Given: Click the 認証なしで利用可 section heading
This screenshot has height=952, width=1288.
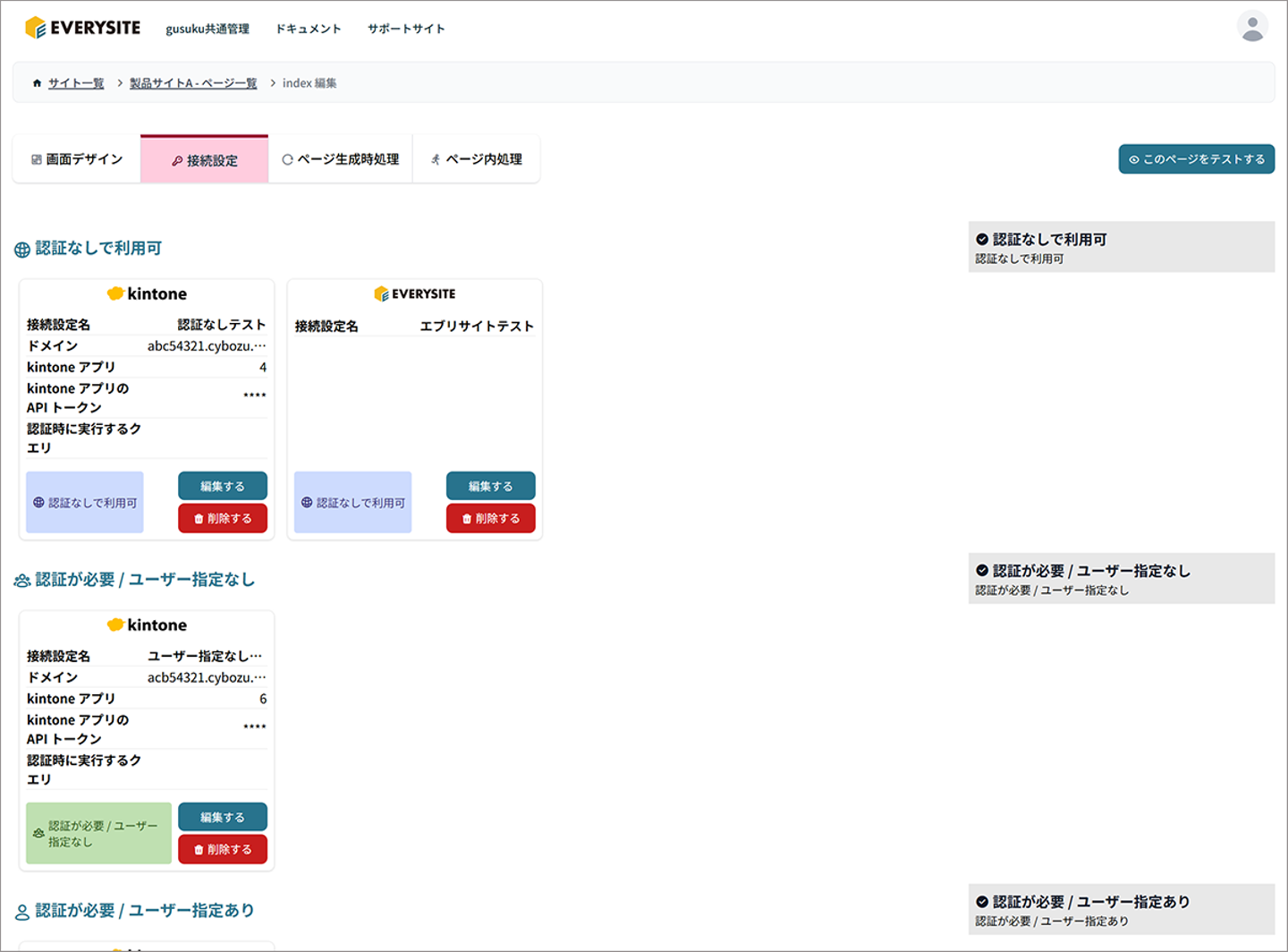Looking at the screenshot, I should click(98, 249).
